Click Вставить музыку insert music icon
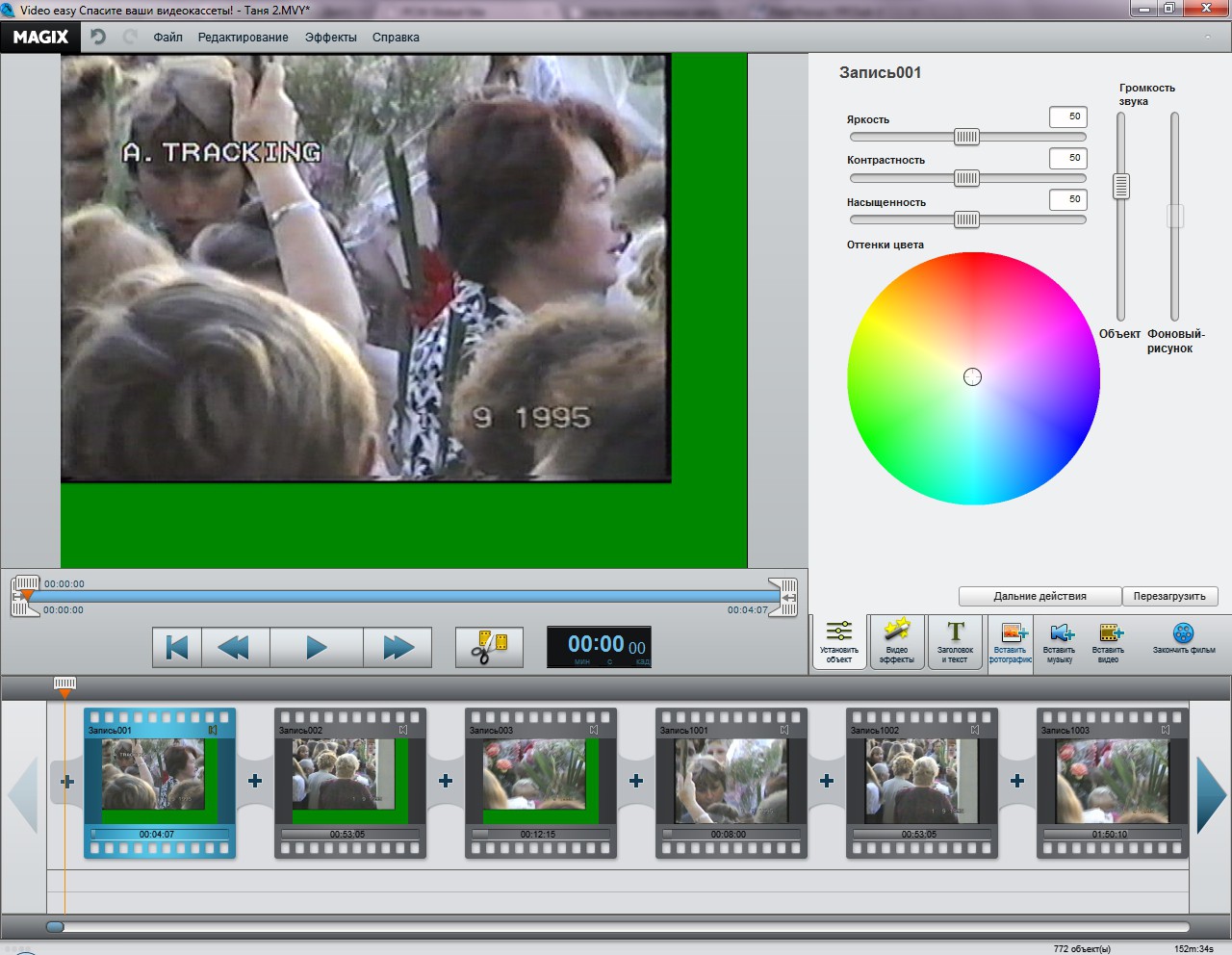The image size is (1232, 955). coord(1060,641)
